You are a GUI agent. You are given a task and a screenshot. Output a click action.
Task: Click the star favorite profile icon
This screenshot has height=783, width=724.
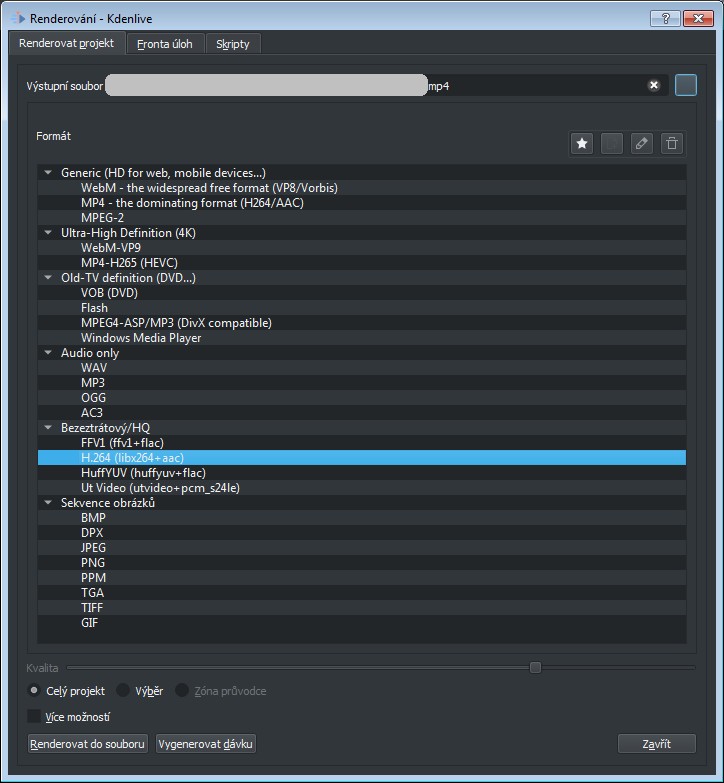tap(582, 144)
